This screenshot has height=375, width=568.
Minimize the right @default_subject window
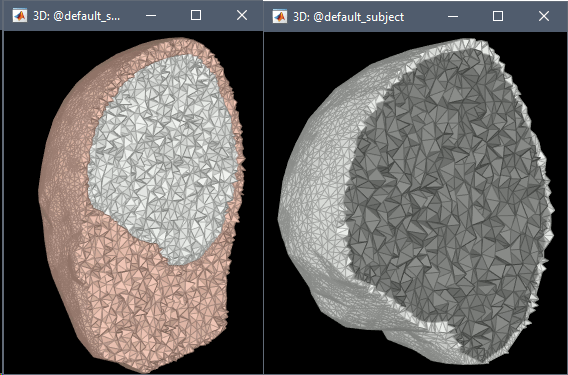pos(453,17)
